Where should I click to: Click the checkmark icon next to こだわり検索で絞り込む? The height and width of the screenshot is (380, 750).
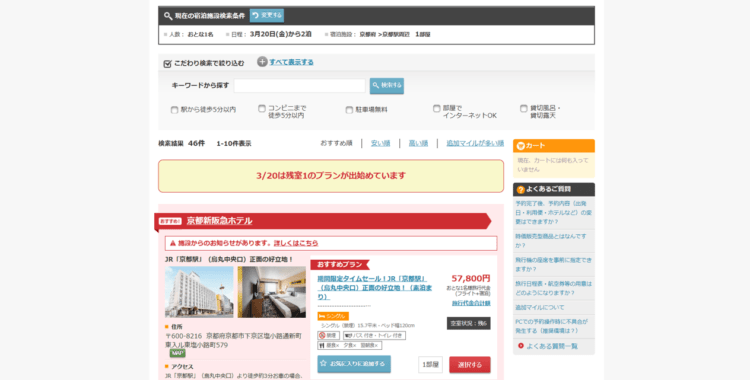[x=167, y=63]
